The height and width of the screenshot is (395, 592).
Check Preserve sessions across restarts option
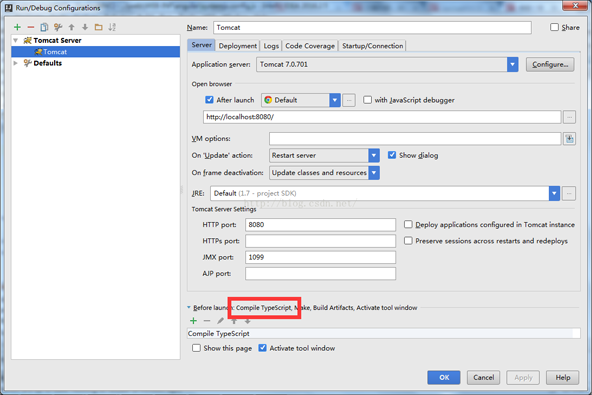pyautogui.click(x=408, y=241)
